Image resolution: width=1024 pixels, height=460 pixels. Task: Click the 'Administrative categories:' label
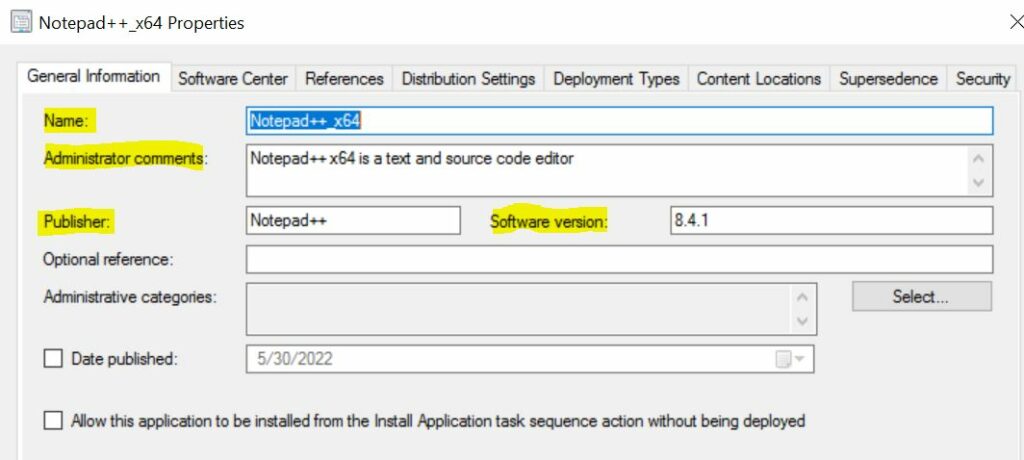pos(130,297)
